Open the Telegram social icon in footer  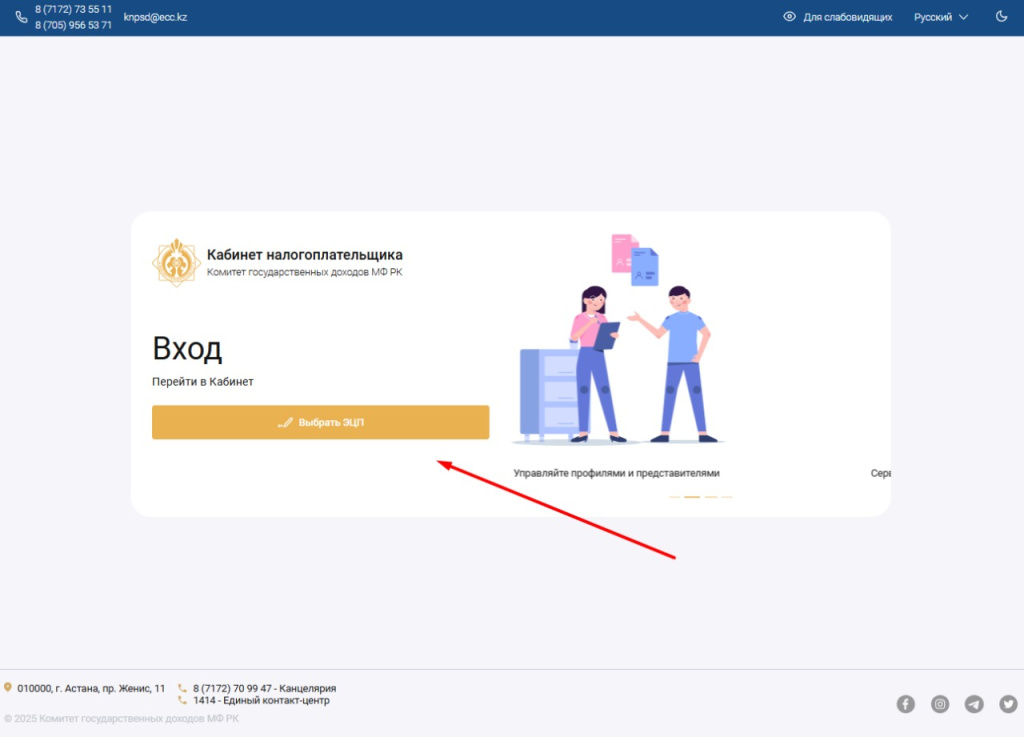point(974,704)
